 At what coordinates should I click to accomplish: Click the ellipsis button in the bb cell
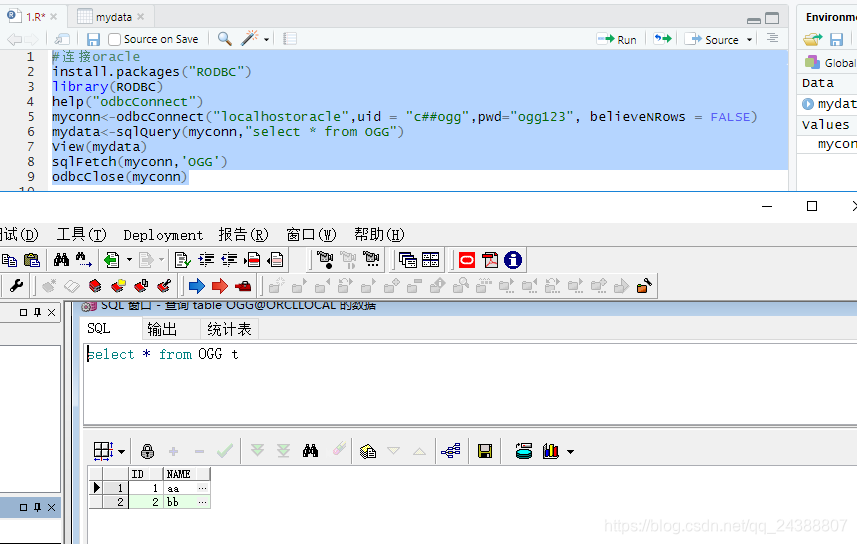pos(202,502)
